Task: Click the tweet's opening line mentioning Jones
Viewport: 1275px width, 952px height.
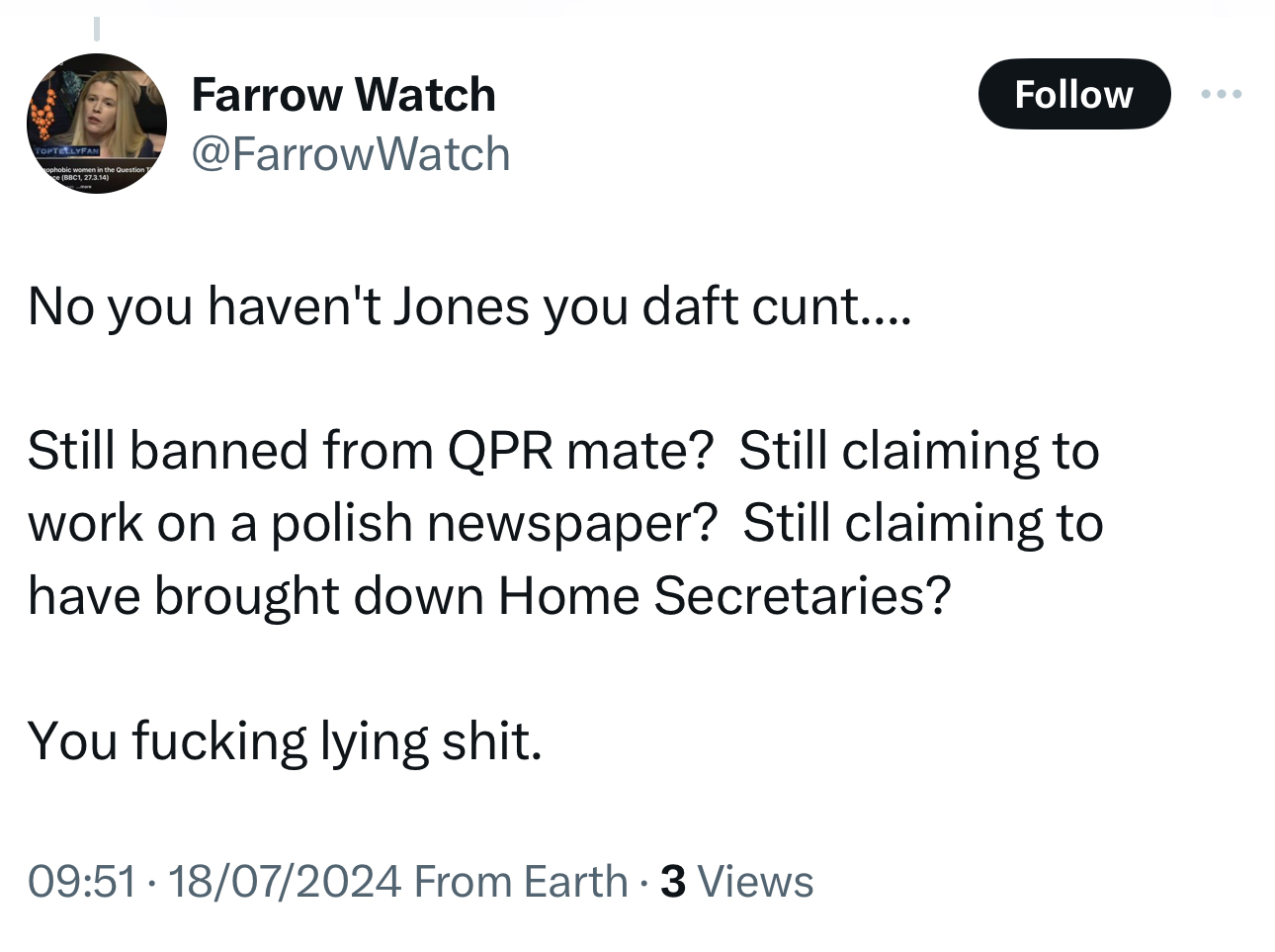Action: (x=469, y=306)
